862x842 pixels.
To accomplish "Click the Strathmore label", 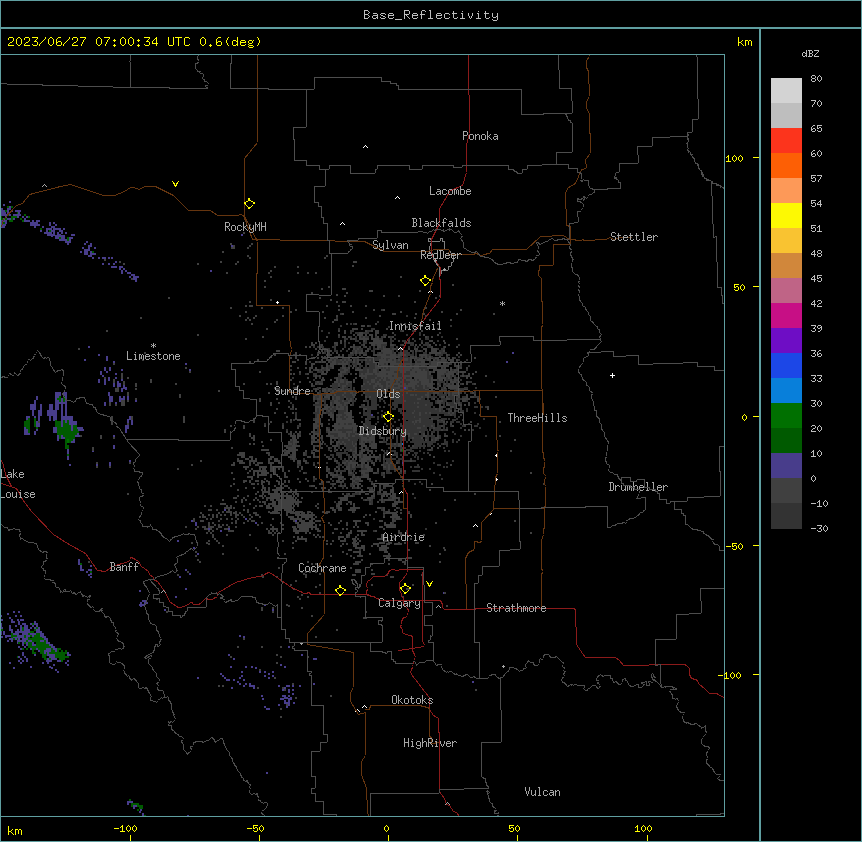I will coord(516,608).
